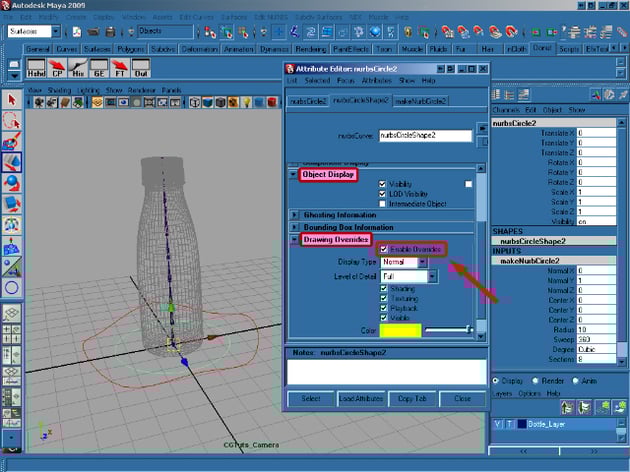This screenshot has width=630, height=472.
Task: Click the yellow override Color swatch
Action: click(400, 329)
